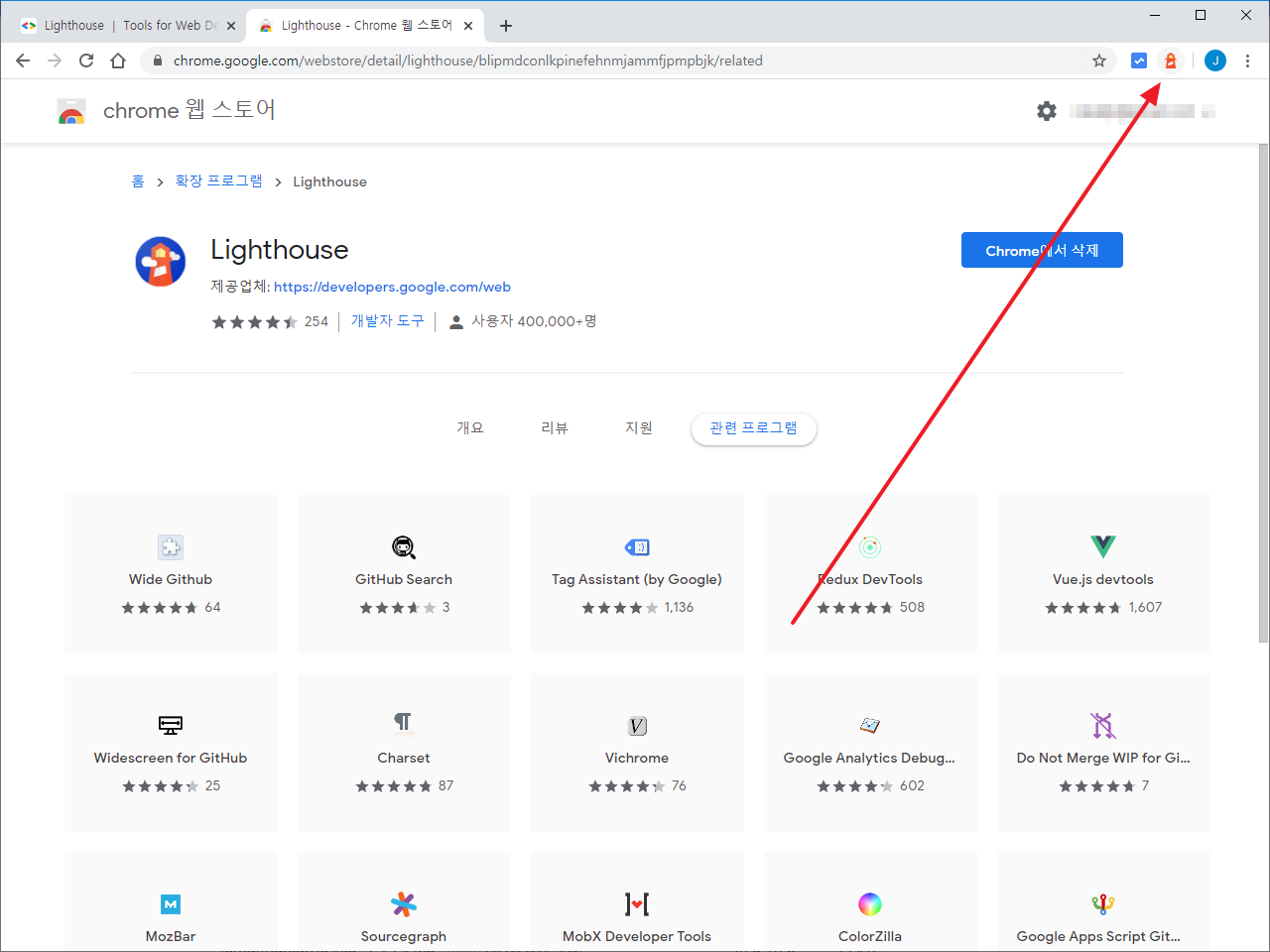Open Tag Assistant extension icon
The width and height of the screenshot is (1270, 952).
click(637, 546)
